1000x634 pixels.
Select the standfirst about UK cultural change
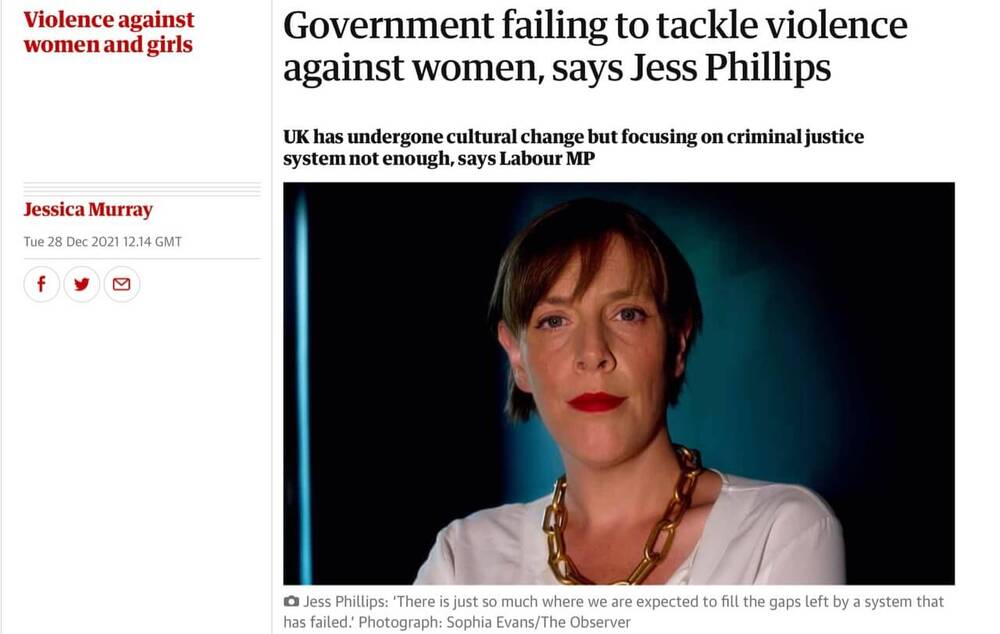pyautogui.click(x=573, y=147)
